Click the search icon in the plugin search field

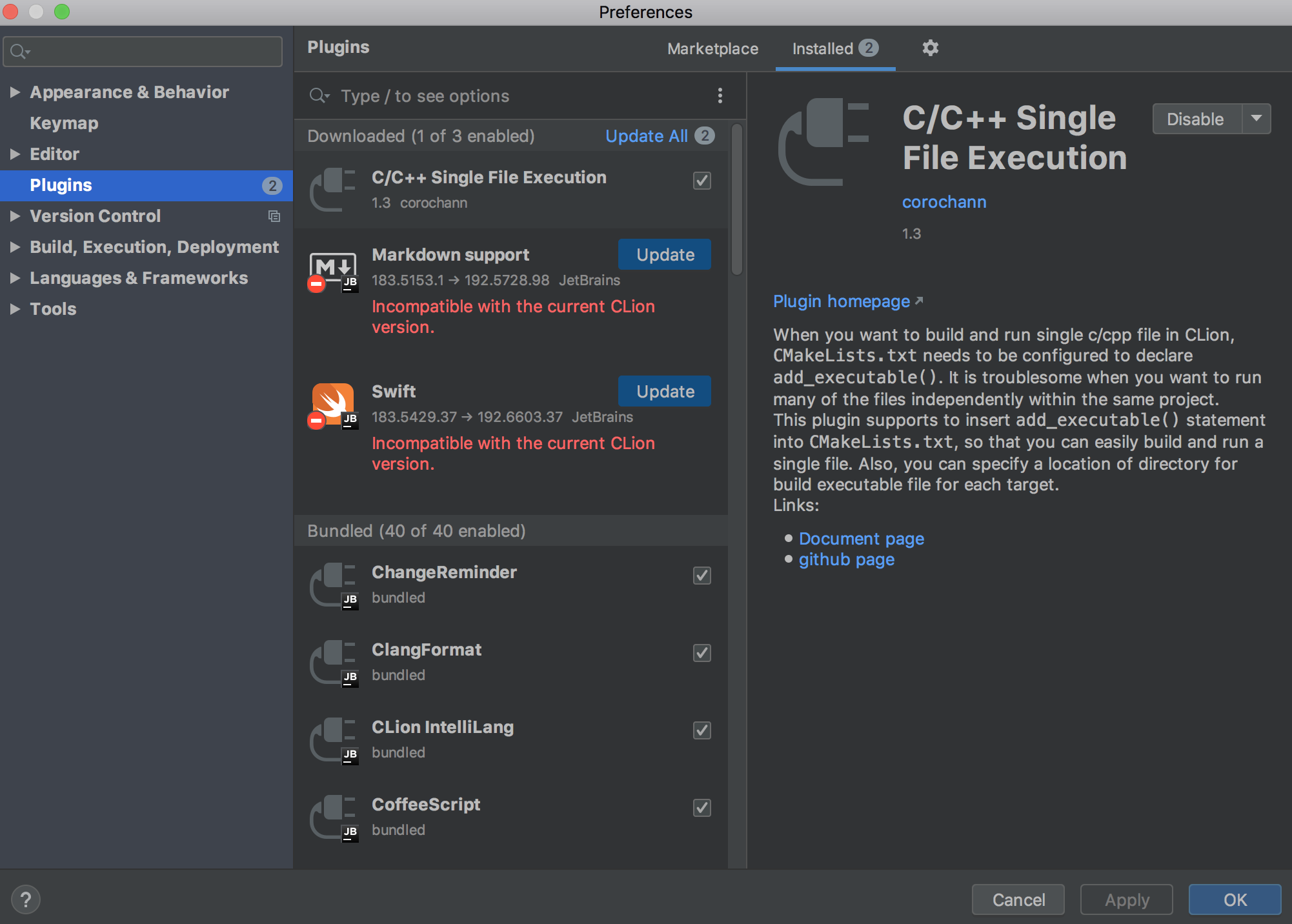pos(319,96)
